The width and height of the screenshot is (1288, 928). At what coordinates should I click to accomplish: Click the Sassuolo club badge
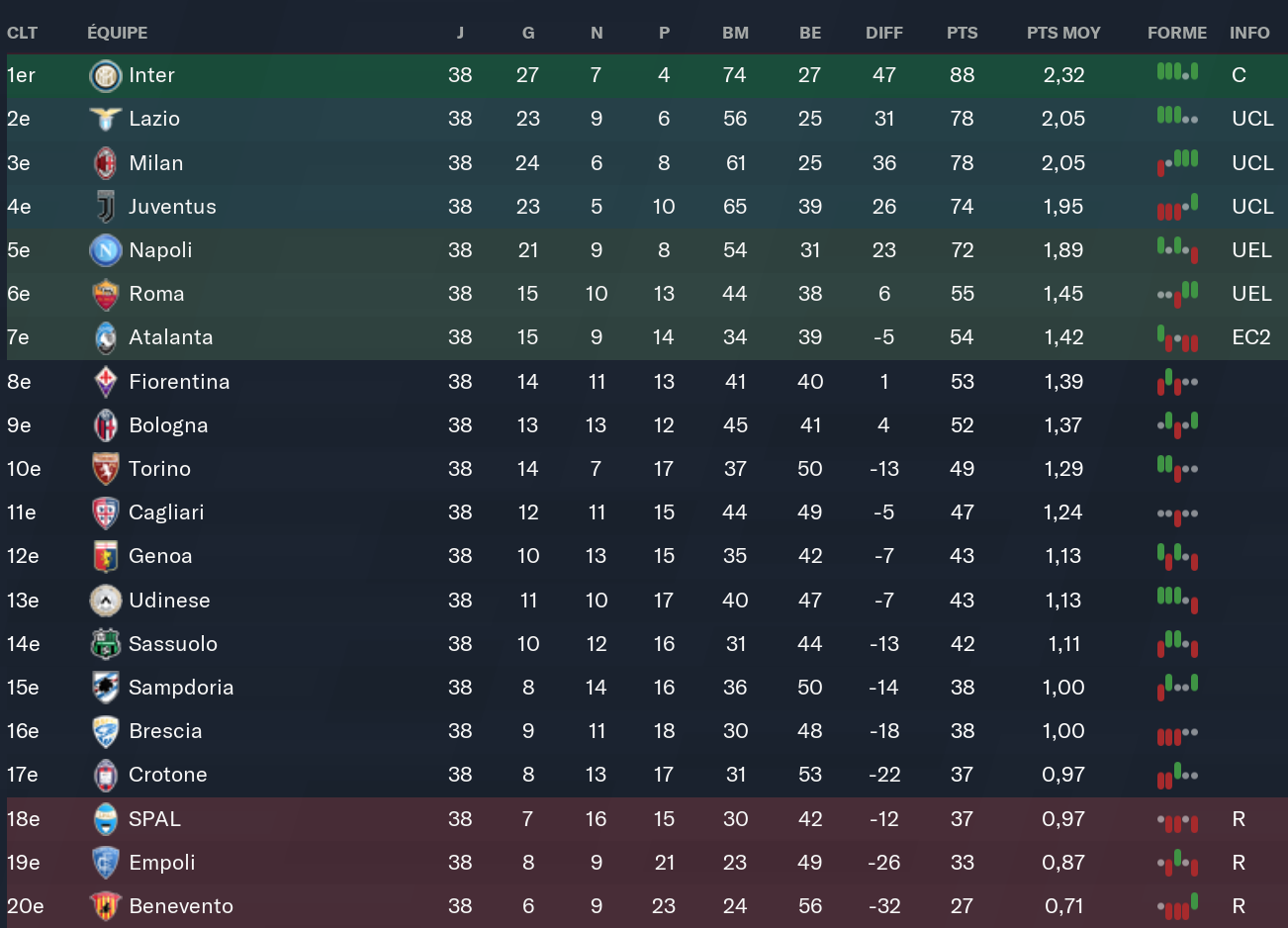[x=105, y=644]
